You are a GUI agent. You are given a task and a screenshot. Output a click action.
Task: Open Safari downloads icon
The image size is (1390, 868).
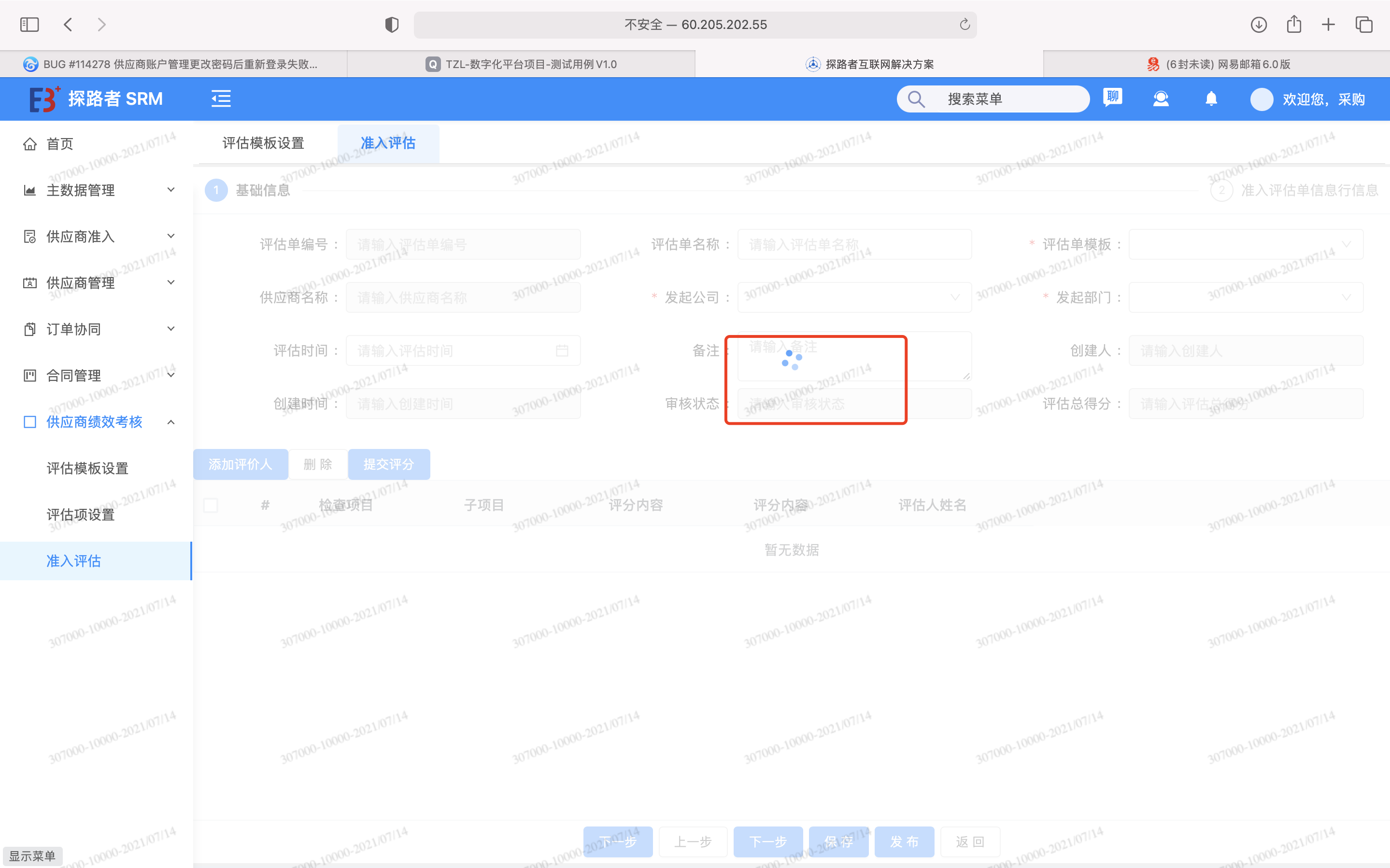[1259, 25]
